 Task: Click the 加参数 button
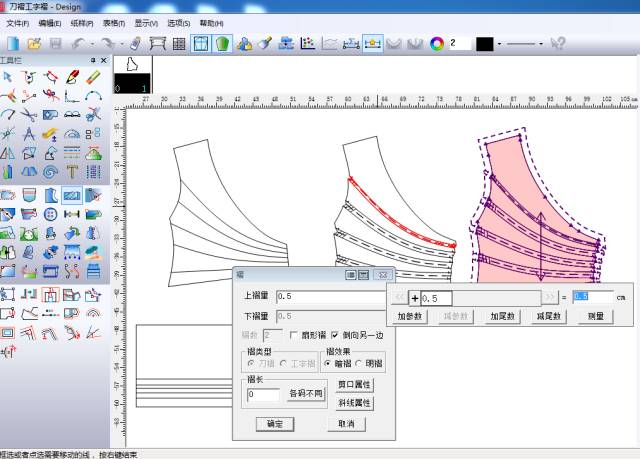[411, 316]
